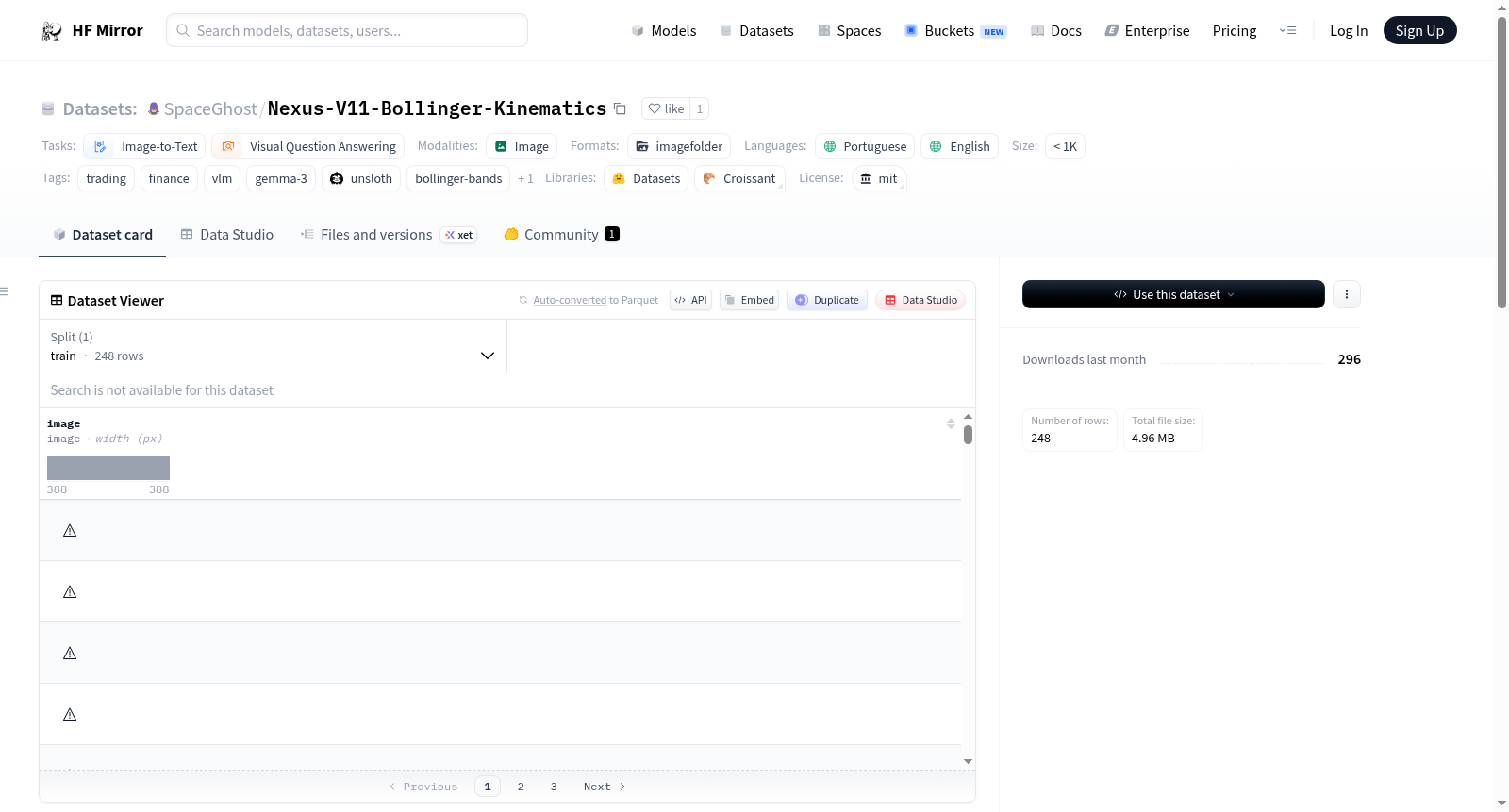Expand the Split train dropdown

coord(273,346)
